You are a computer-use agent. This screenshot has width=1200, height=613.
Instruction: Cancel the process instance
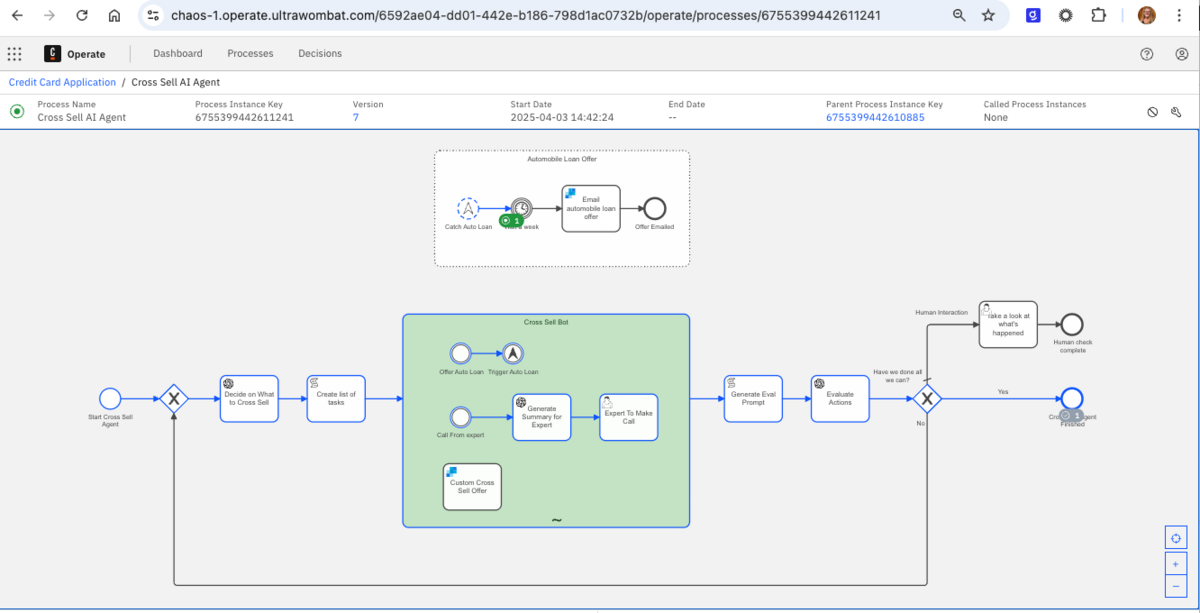(1152, 112)
